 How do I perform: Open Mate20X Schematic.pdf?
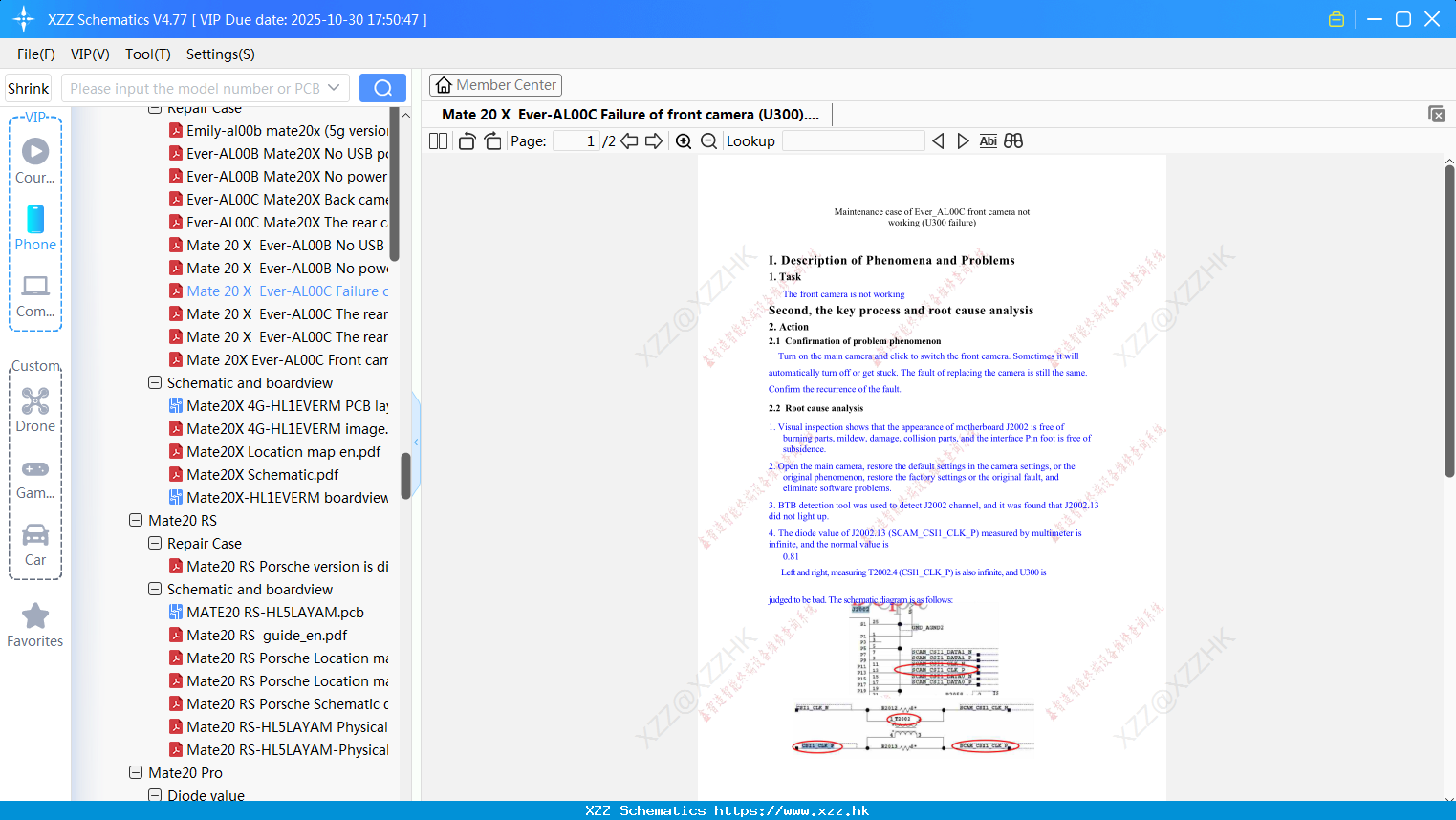click(254, 475)
